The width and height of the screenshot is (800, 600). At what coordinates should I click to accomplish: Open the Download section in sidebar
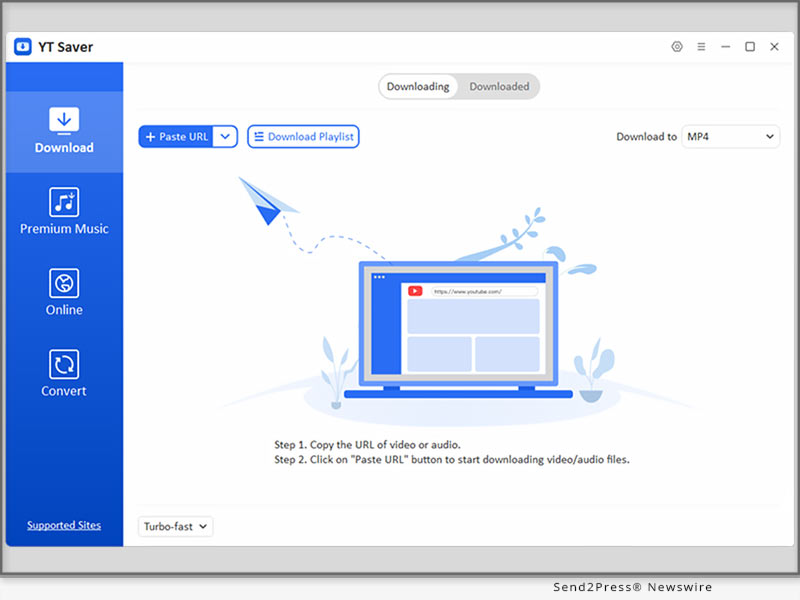[64, 131]
